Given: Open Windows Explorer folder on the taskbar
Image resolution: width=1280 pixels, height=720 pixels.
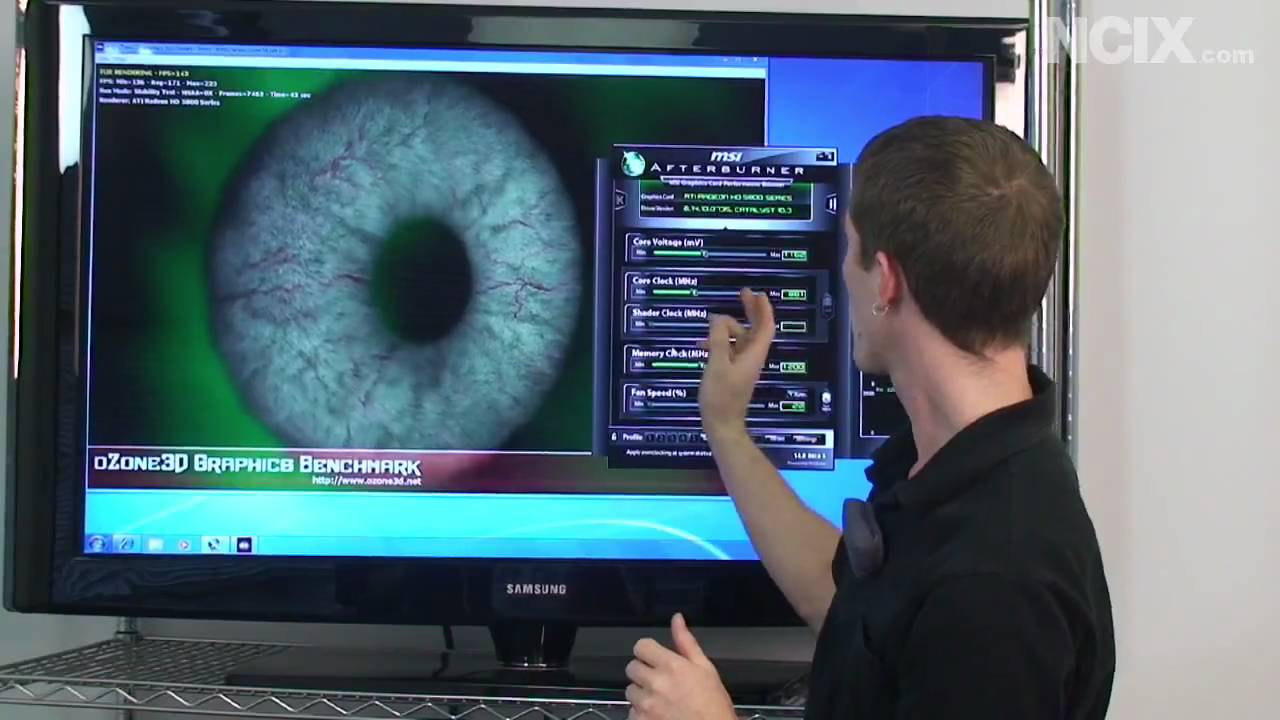Looking at the screenshot, I should tap(155, 544).
